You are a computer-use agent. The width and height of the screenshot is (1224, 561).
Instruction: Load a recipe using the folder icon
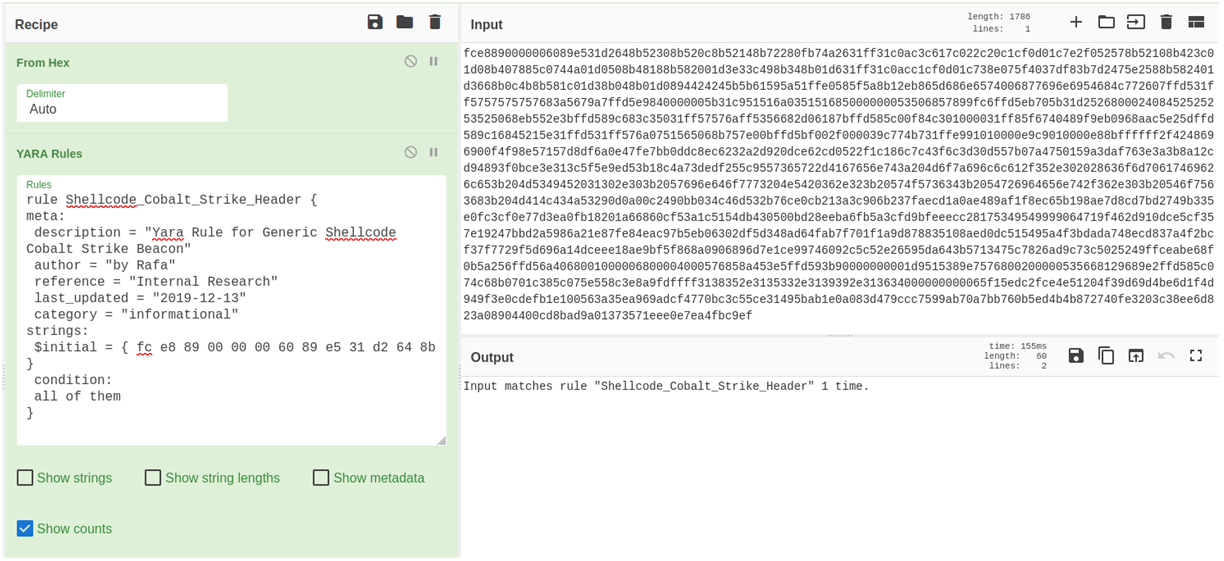405,22
